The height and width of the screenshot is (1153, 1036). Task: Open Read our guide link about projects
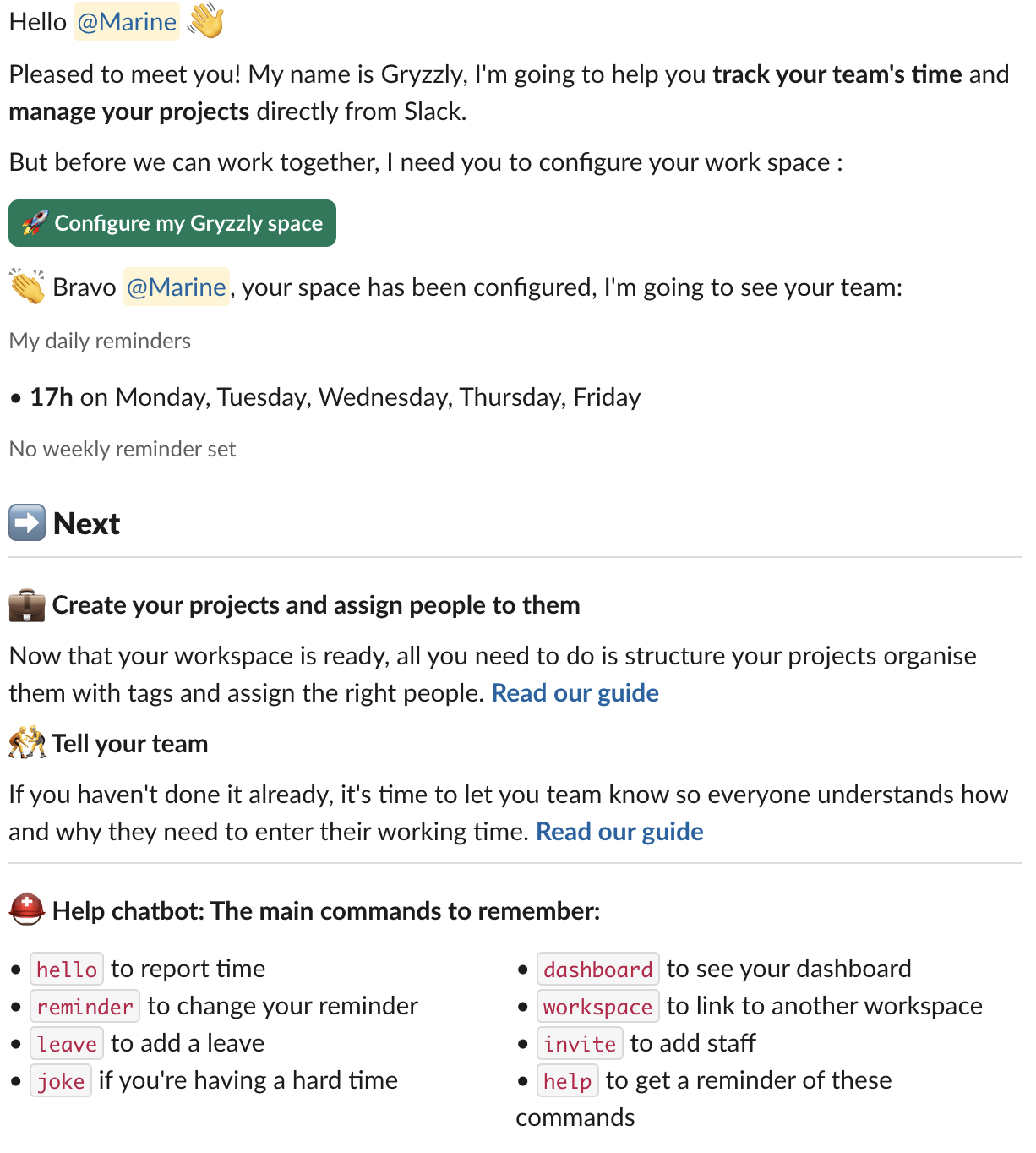click(x=575, y=693)
